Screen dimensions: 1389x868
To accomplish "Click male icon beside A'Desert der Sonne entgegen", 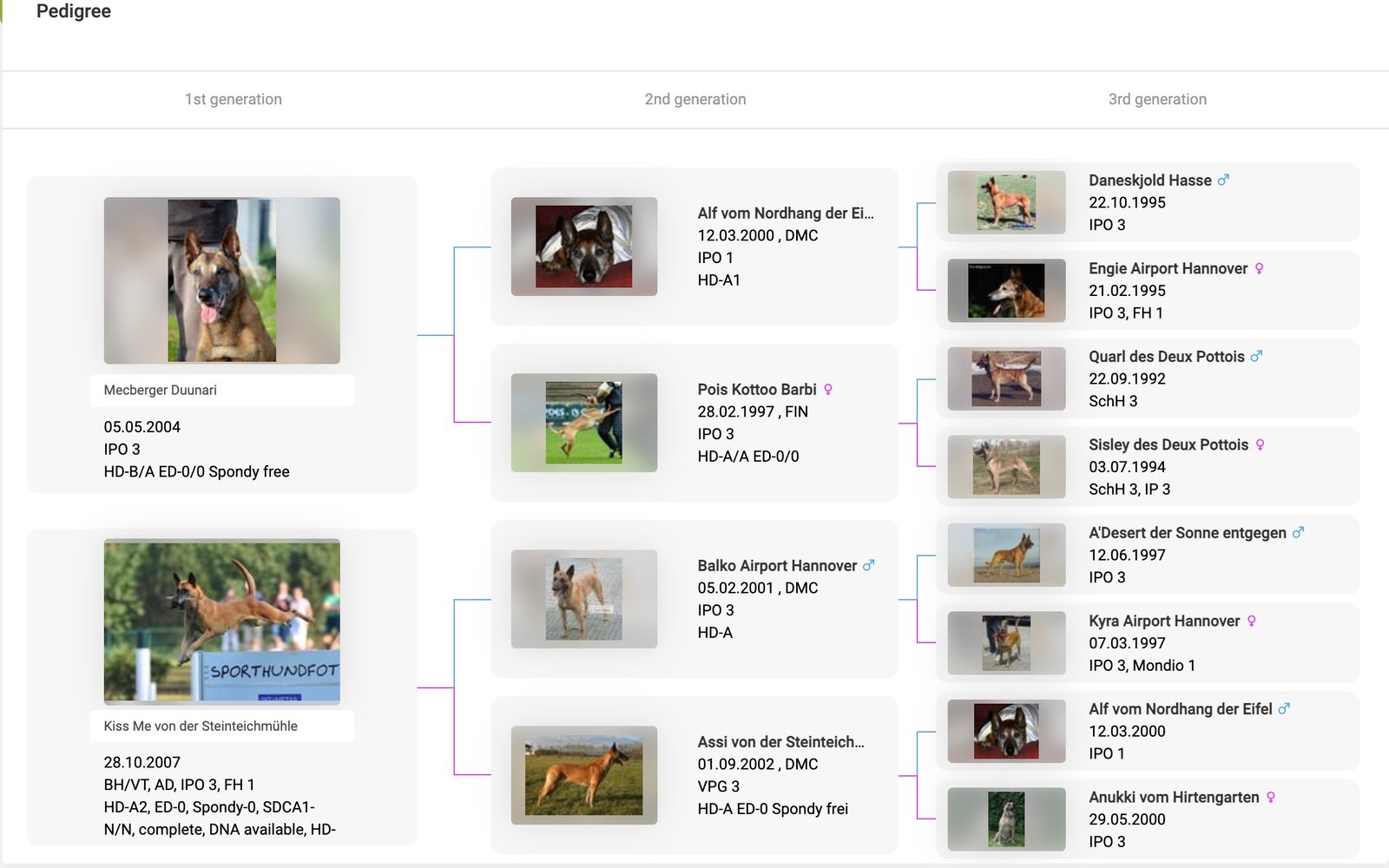I will coord(1298,533).
